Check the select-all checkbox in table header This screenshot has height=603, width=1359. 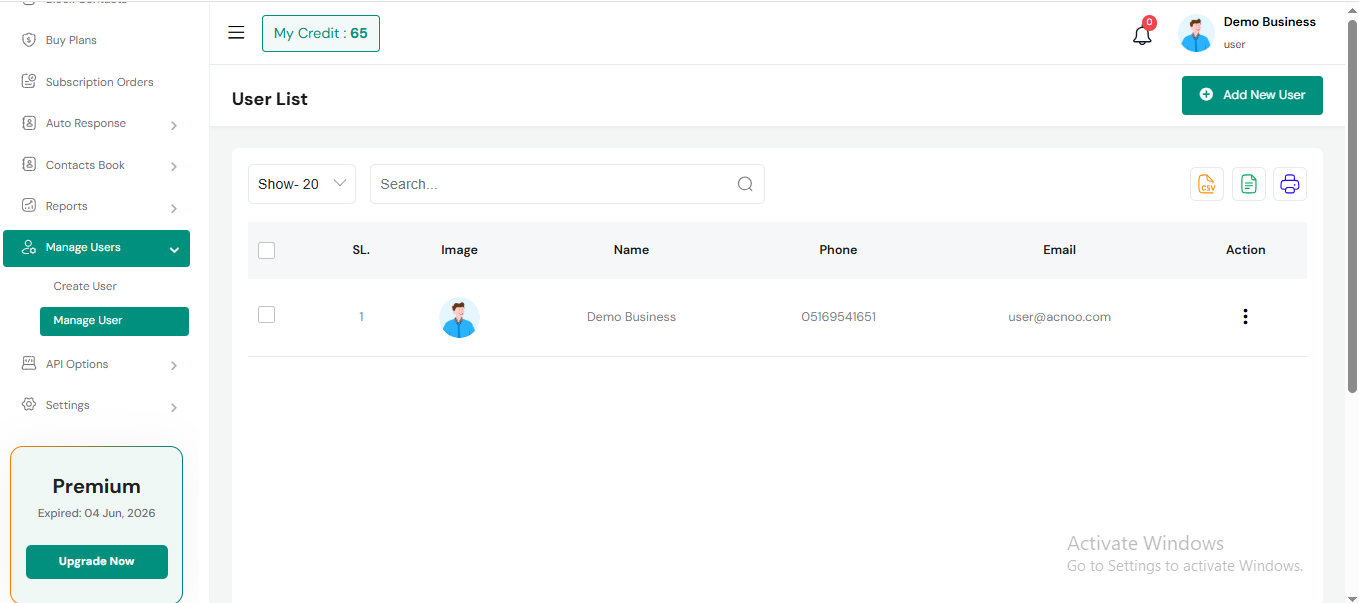click(266, 250)
